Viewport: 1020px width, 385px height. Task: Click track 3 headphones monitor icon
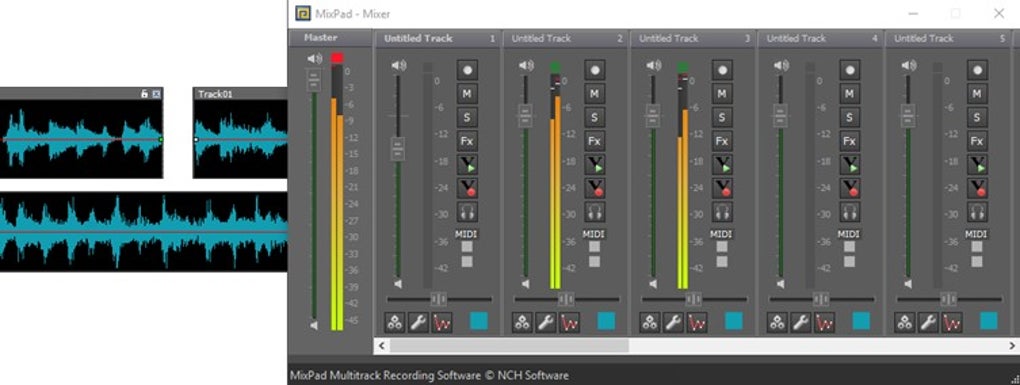tap(722, 211)
